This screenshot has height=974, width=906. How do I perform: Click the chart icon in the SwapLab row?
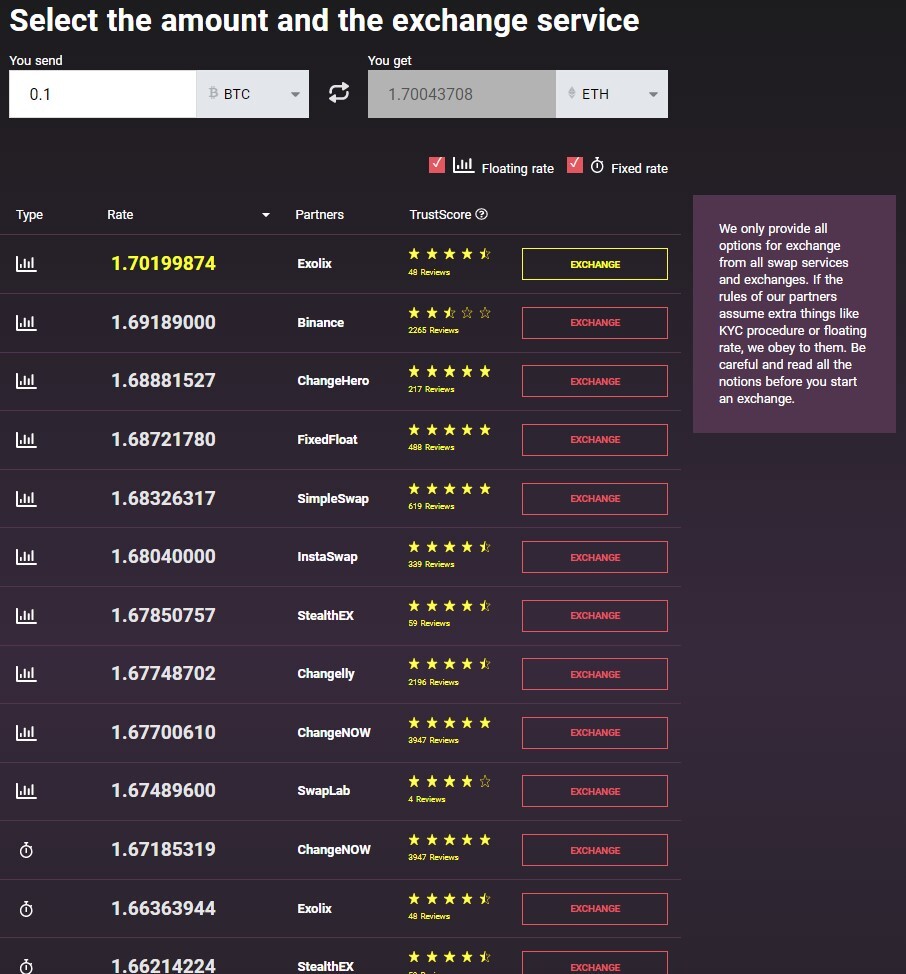point(26,791)
